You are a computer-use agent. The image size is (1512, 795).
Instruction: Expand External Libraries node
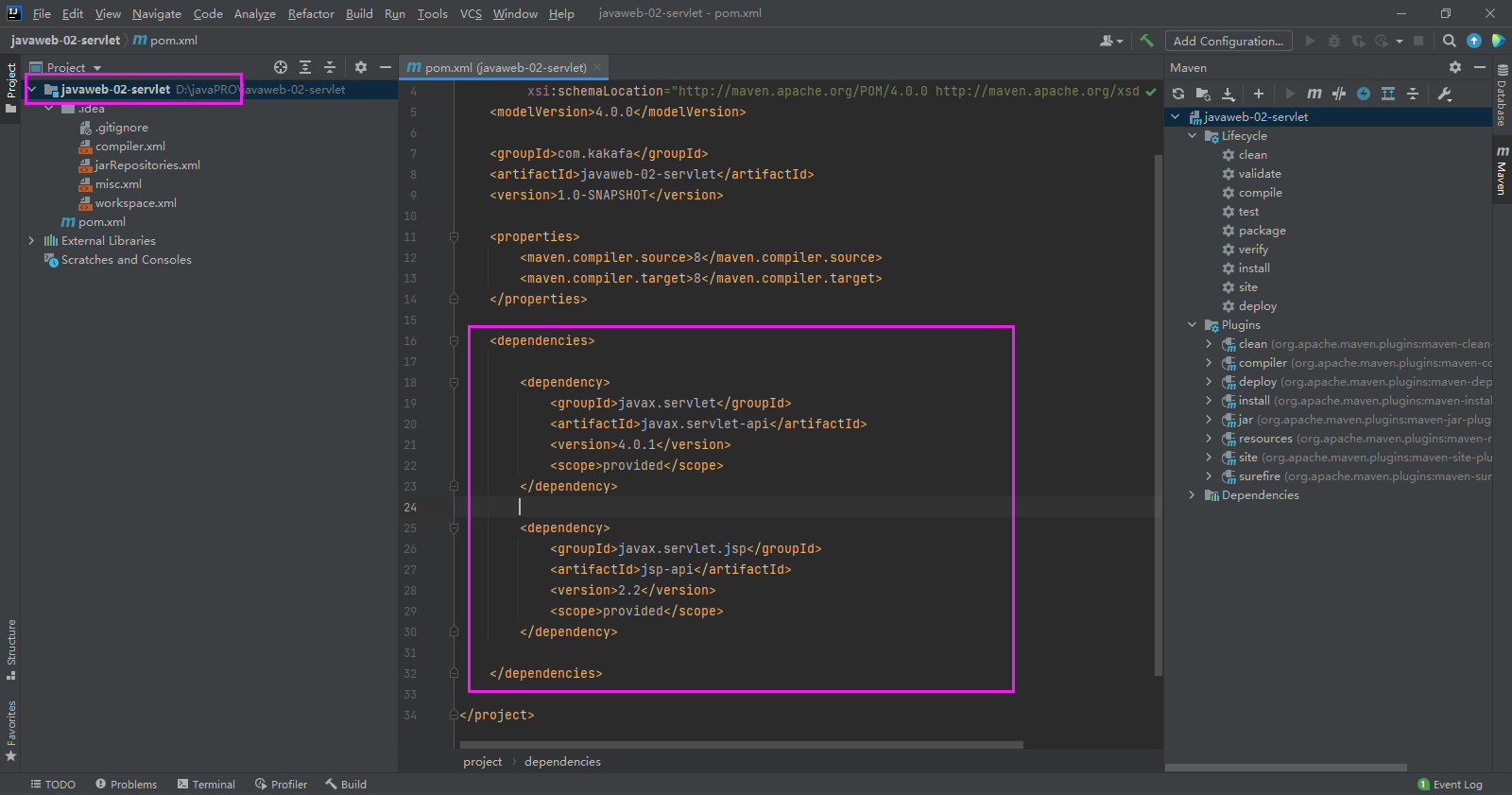click(31, 241)
